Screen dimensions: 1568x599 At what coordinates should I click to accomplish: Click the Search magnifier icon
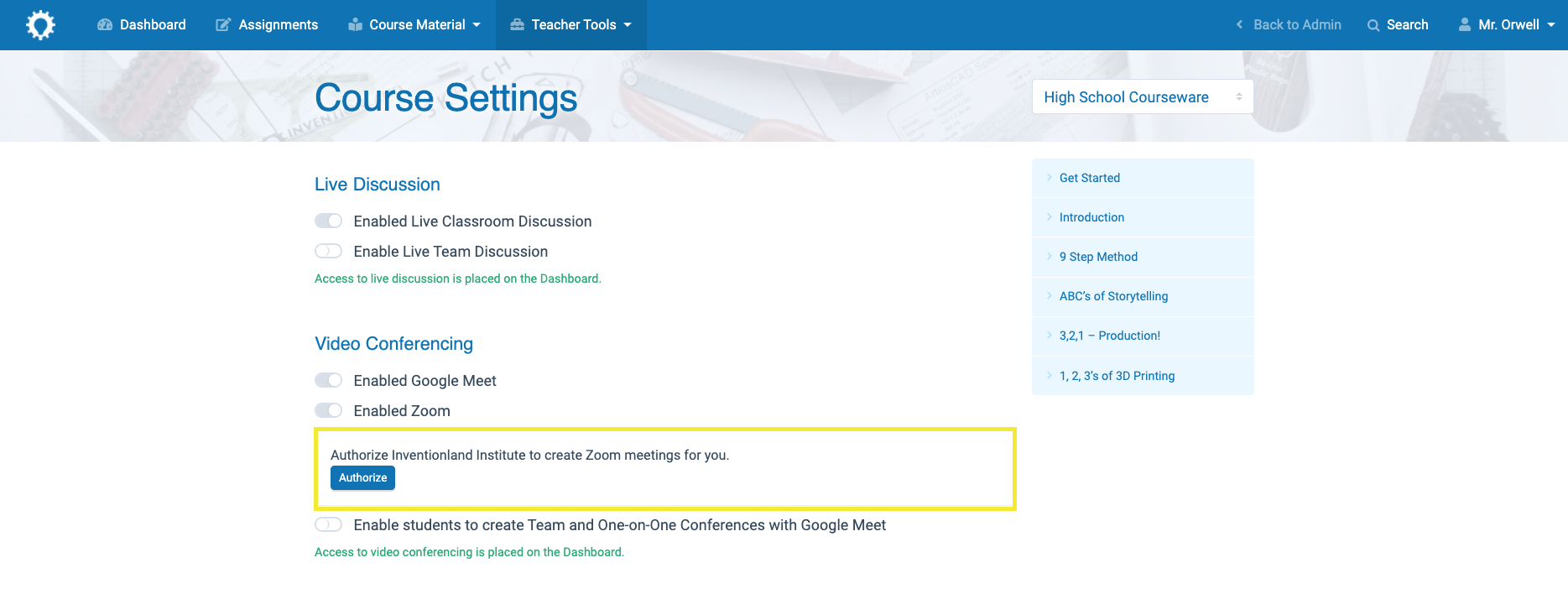pyautogui.click(x=1373, y=25)
